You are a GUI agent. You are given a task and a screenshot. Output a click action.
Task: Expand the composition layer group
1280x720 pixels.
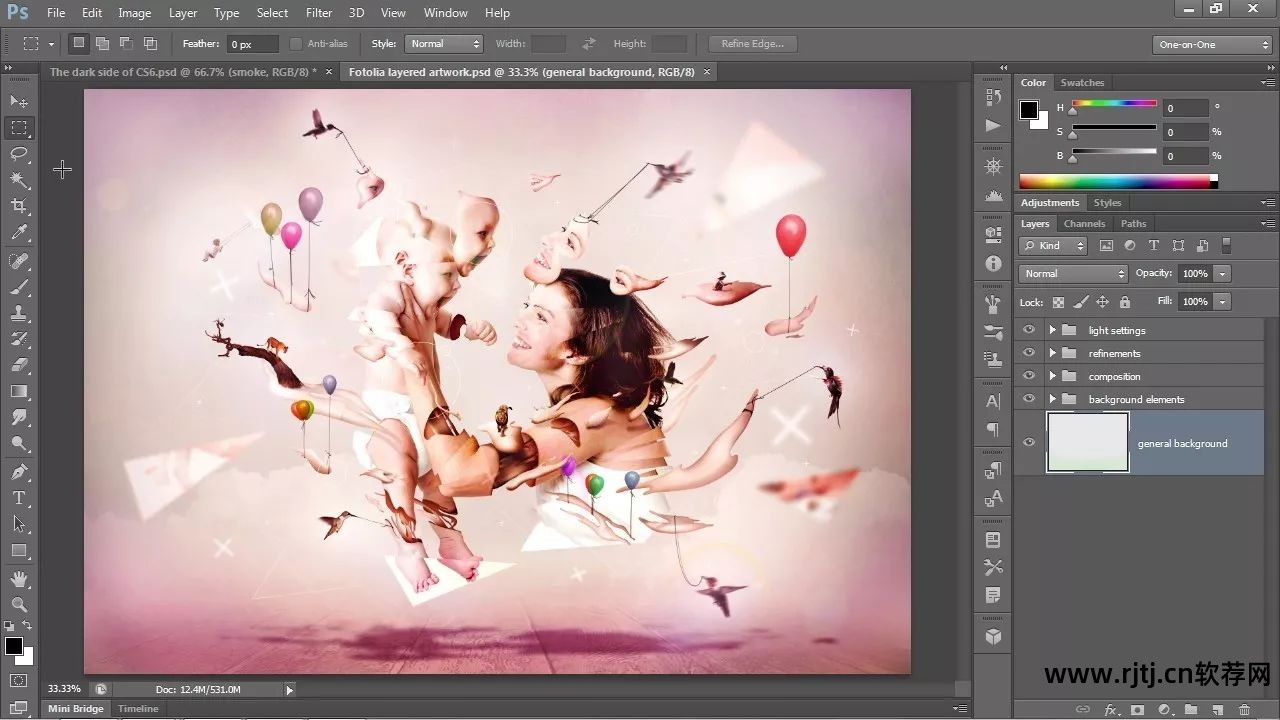click(x=1052, y=376)
